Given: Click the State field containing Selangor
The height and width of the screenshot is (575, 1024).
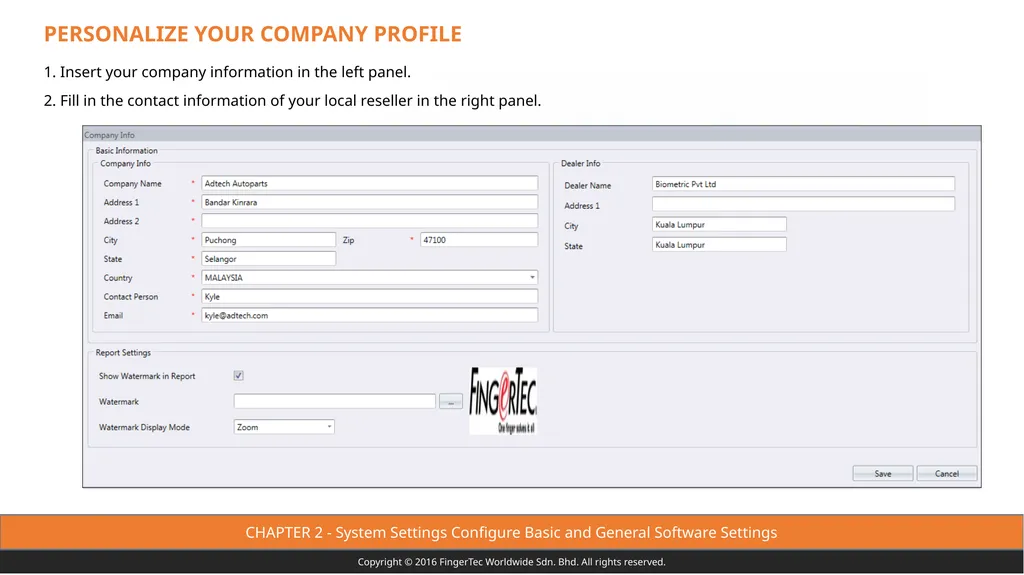Looking at the screenshot, I should pos(268,259).
